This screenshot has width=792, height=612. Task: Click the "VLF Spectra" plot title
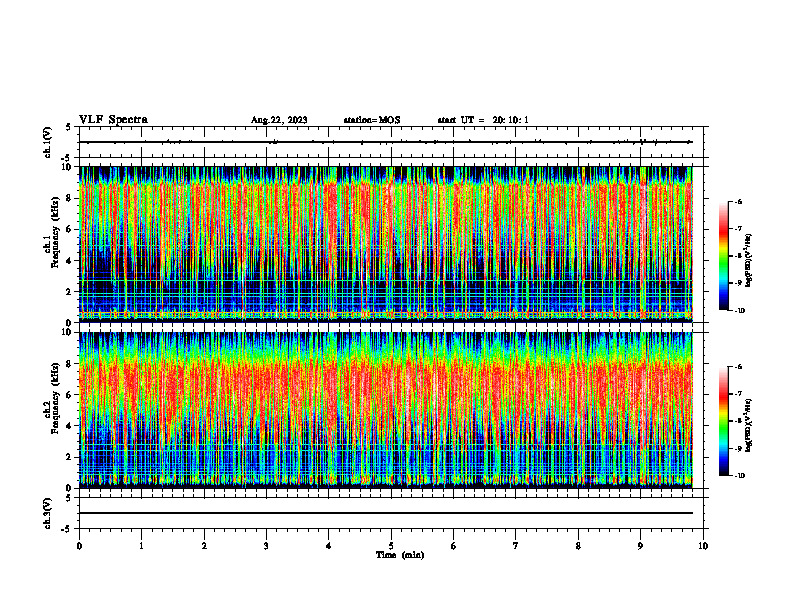pos(113,120)
